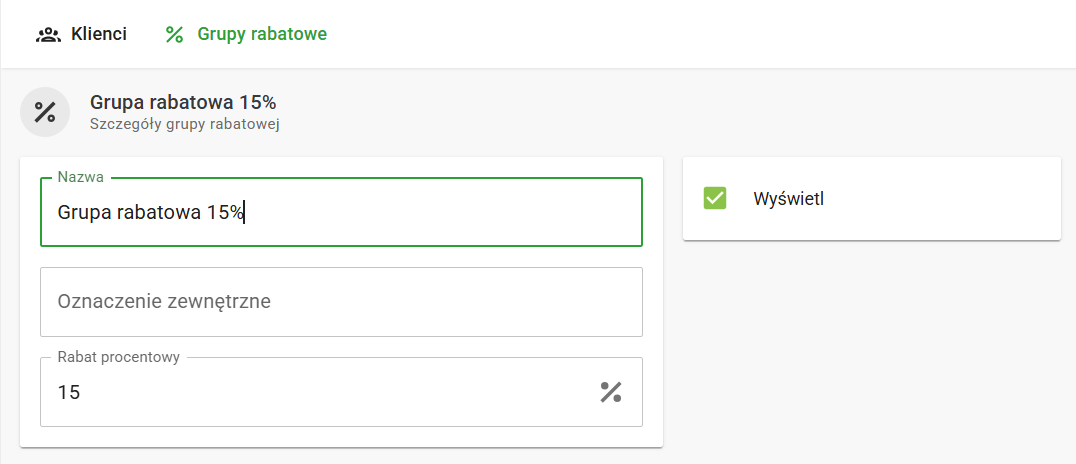Click the green percent icon beside Grupy rabatowe
Viewport: 1076px width, 464px height.
pyautogui.click(x=175, y=35)
